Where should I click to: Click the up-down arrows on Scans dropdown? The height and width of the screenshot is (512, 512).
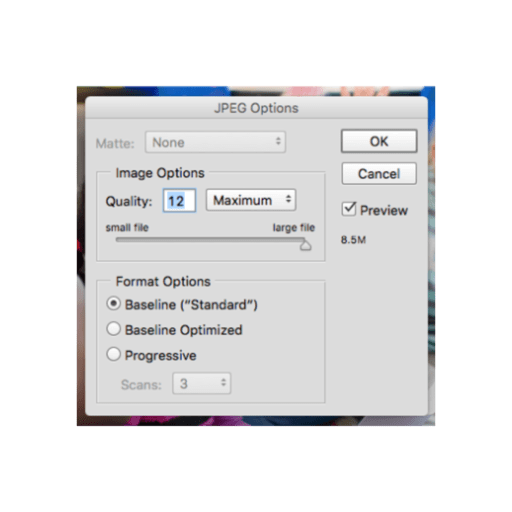(x=224, y=382)
